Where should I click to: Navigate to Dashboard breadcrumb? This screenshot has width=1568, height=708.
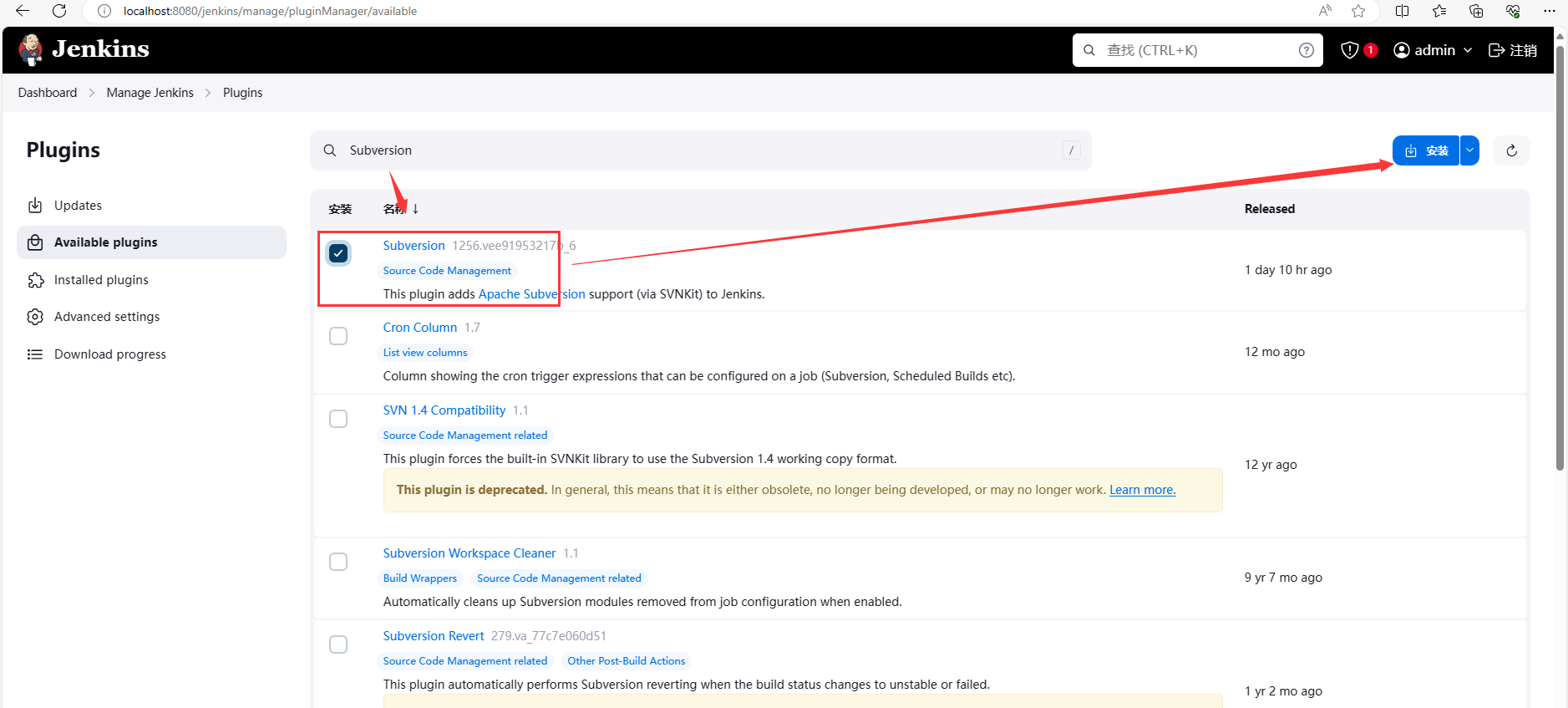point(48,93)
